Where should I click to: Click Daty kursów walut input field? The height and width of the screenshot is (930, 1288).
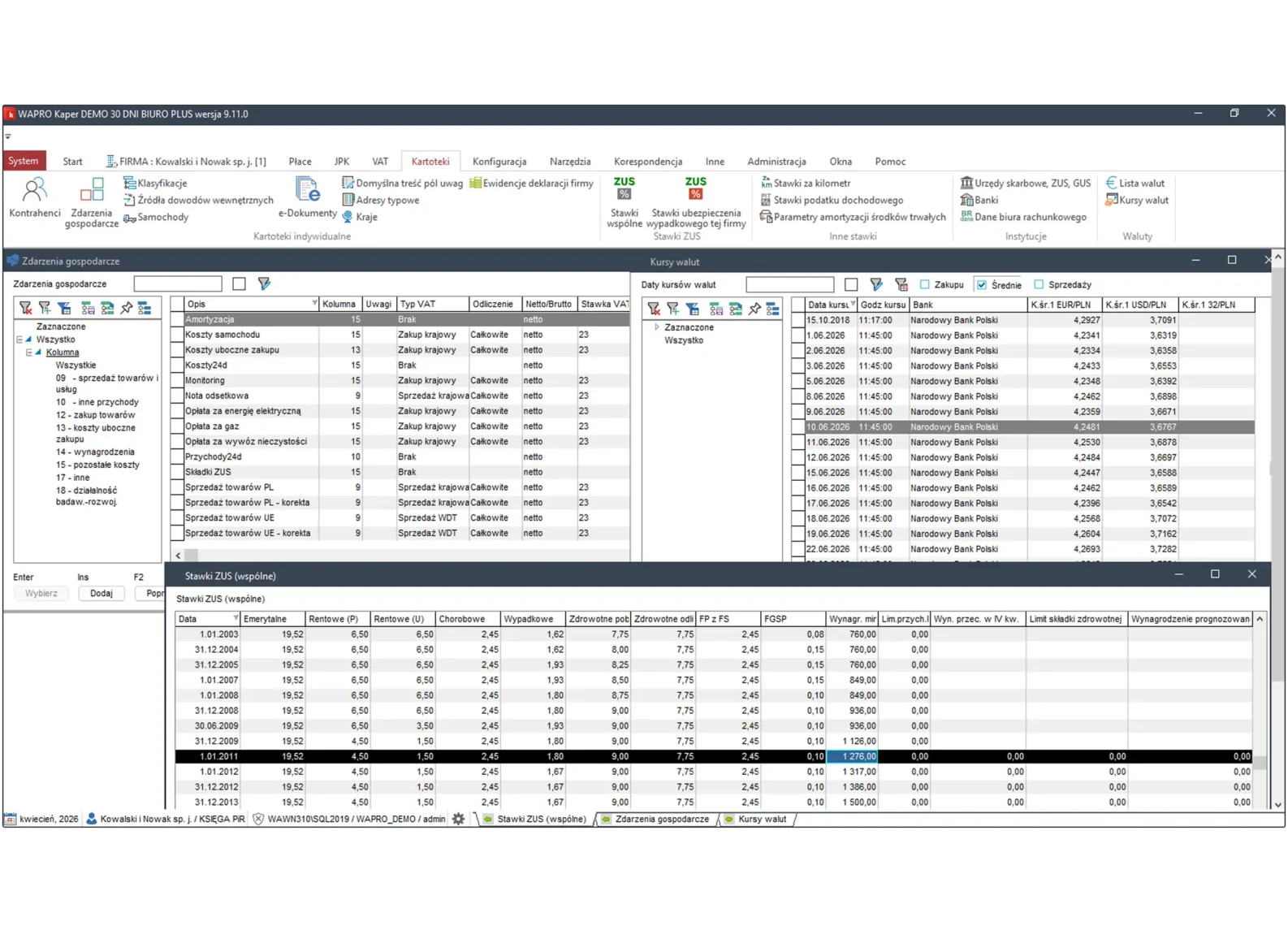coord(790,285)
